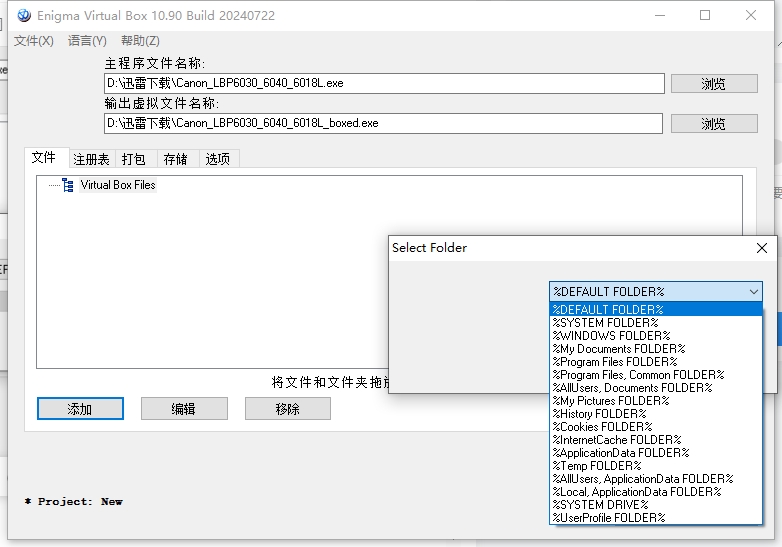
Task: Click the Virtual Box Files tree icon
Action: pos(68,185)
